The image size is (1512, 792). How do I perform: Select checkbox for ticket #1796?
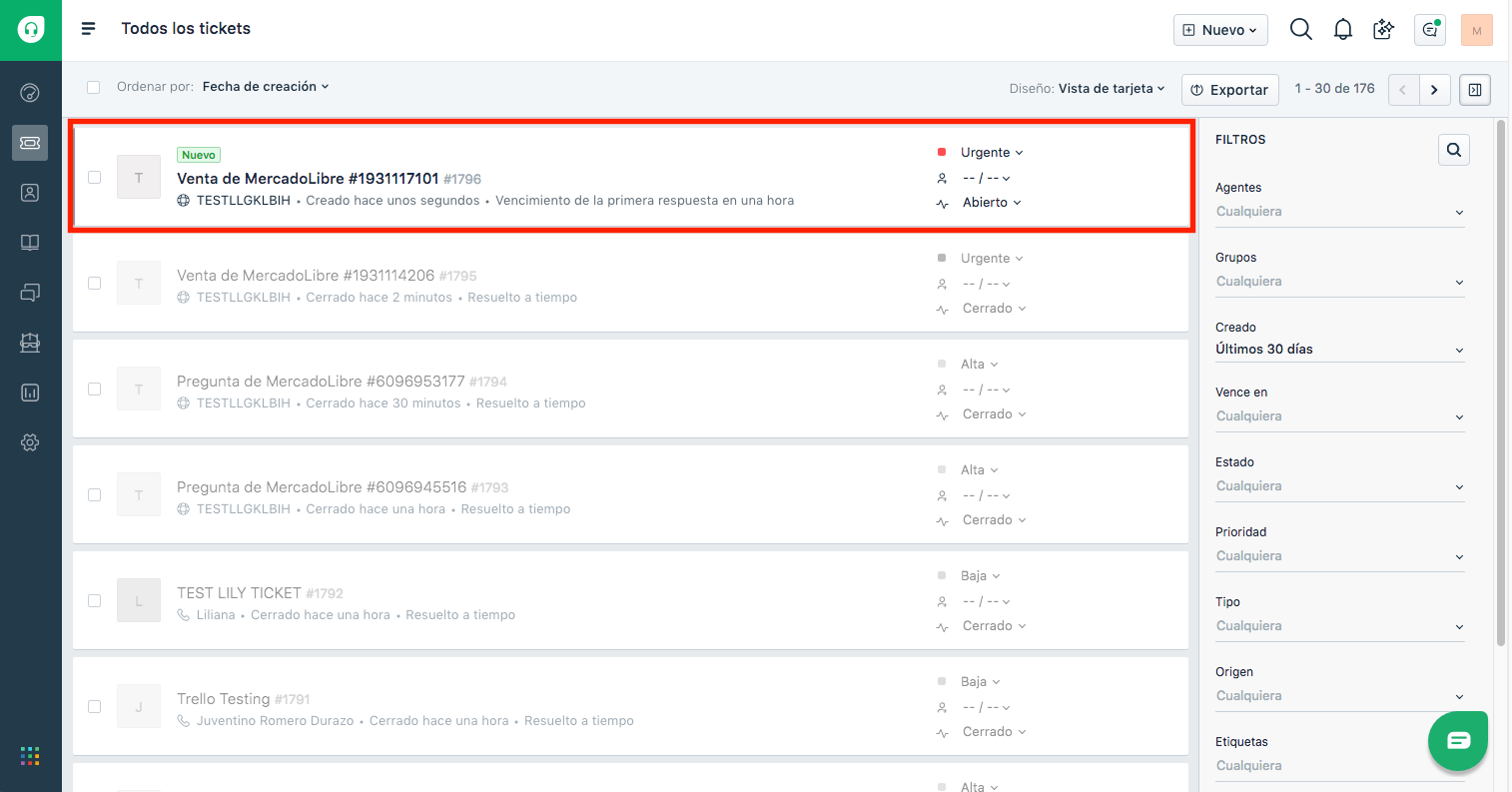(94, 178)
